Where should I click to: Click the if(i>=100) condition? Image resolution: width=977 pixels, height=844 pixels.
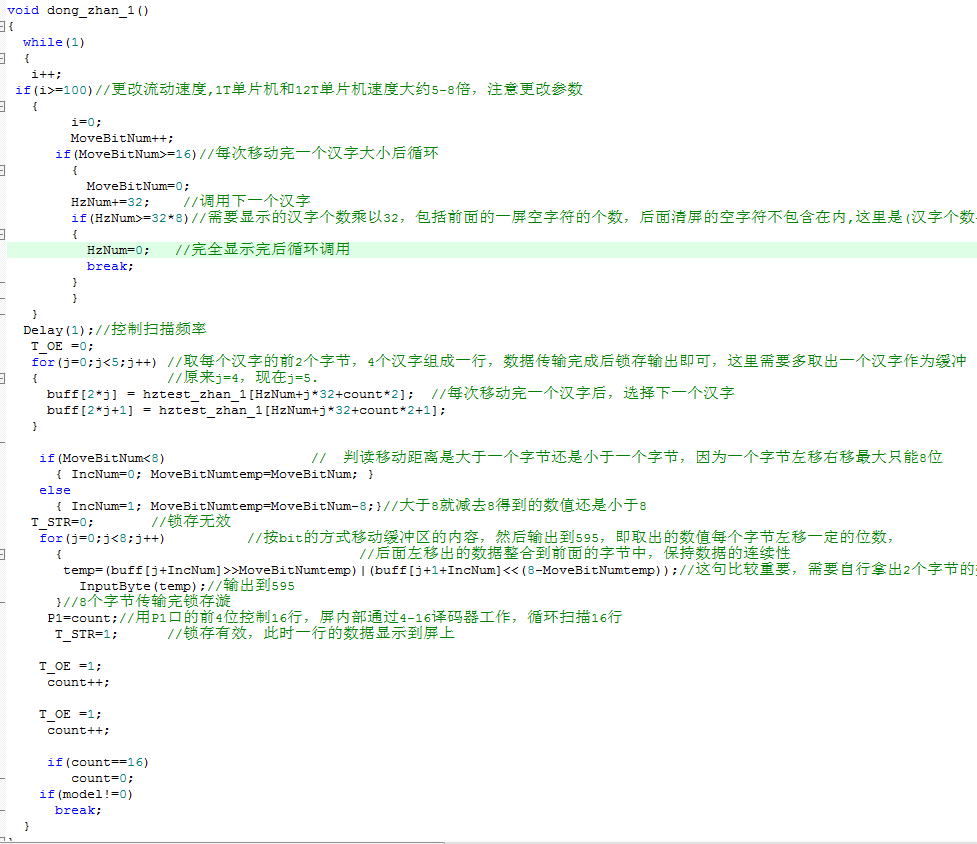point(54,90)
